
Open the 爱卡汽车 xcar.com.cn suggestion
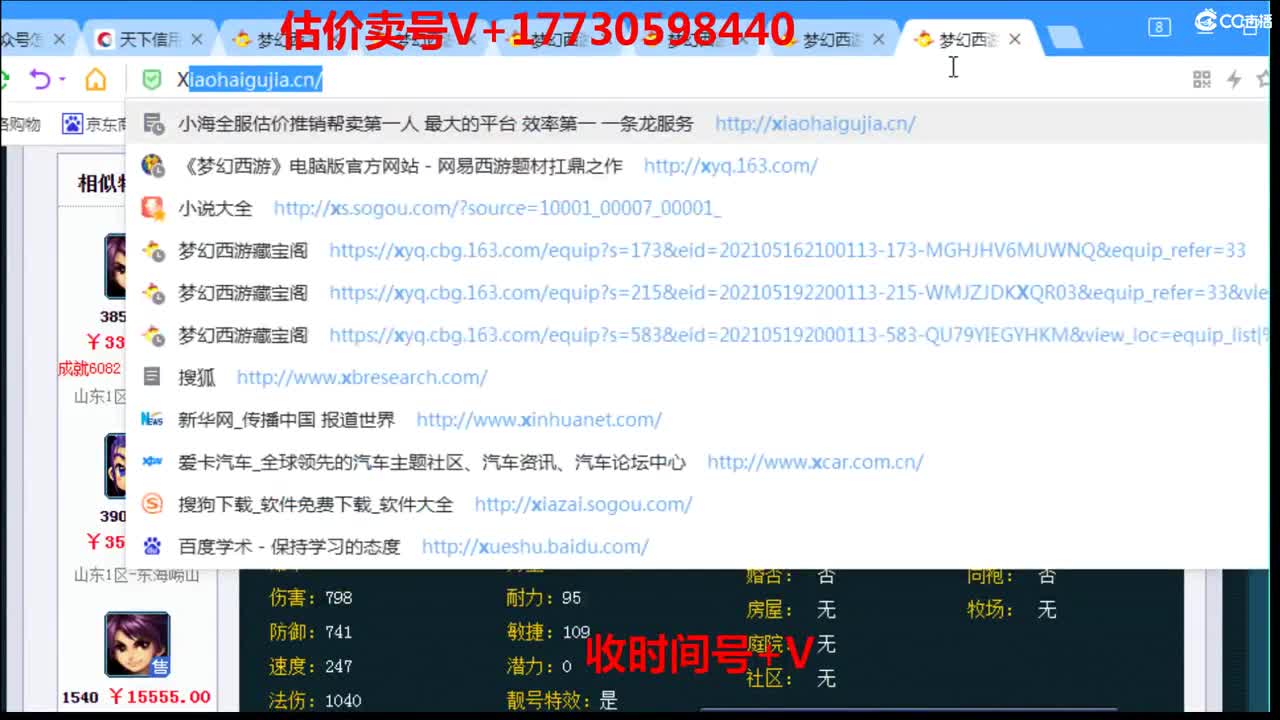pos(697,462)
